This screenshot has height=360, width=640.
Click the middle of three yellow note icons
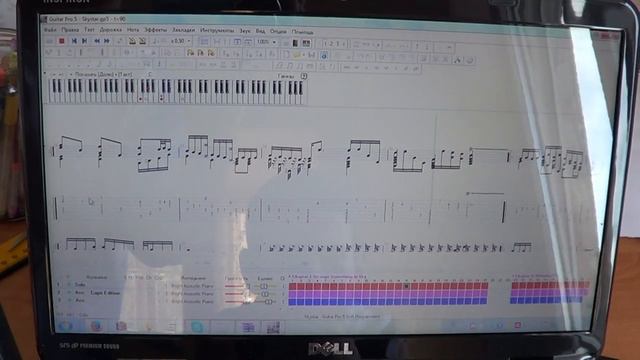(x=200, y=53)
